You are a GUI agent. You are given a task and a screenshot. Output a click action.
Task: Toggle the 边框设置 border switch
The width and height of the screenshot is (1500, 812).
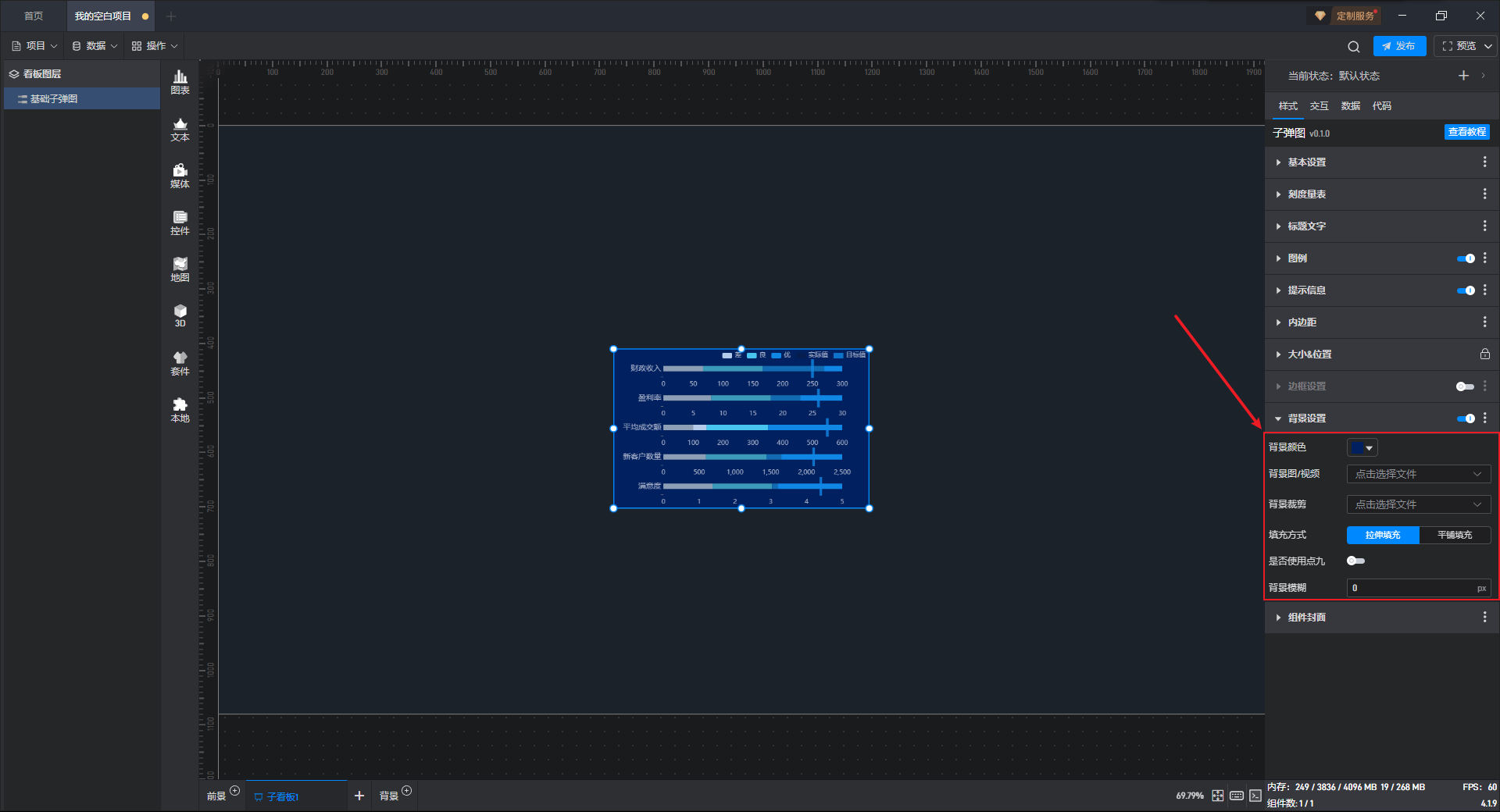click(1466, 386)
